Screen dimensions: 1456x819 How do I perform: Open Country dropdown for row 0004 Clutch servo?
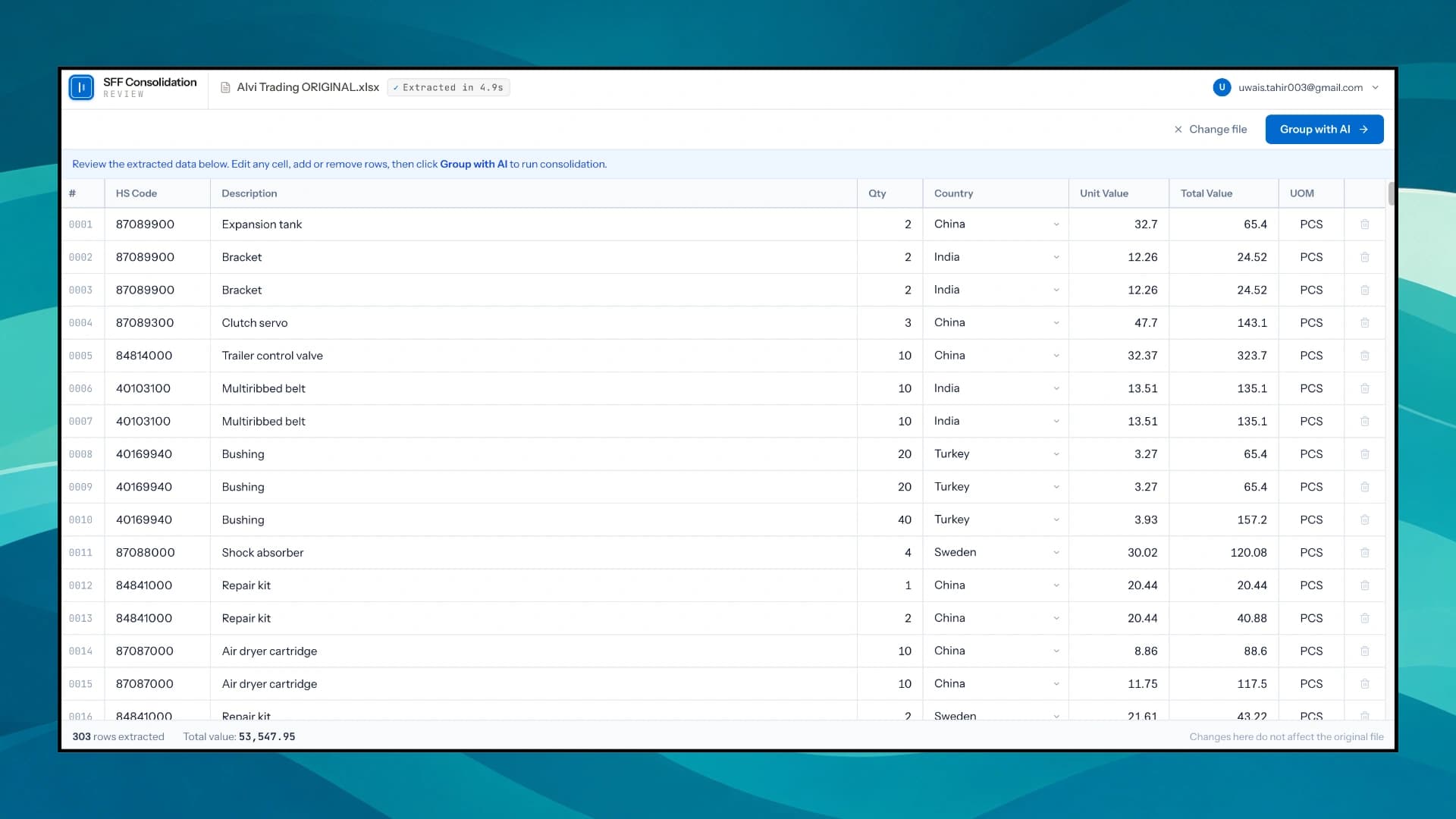tap(996, 323)
